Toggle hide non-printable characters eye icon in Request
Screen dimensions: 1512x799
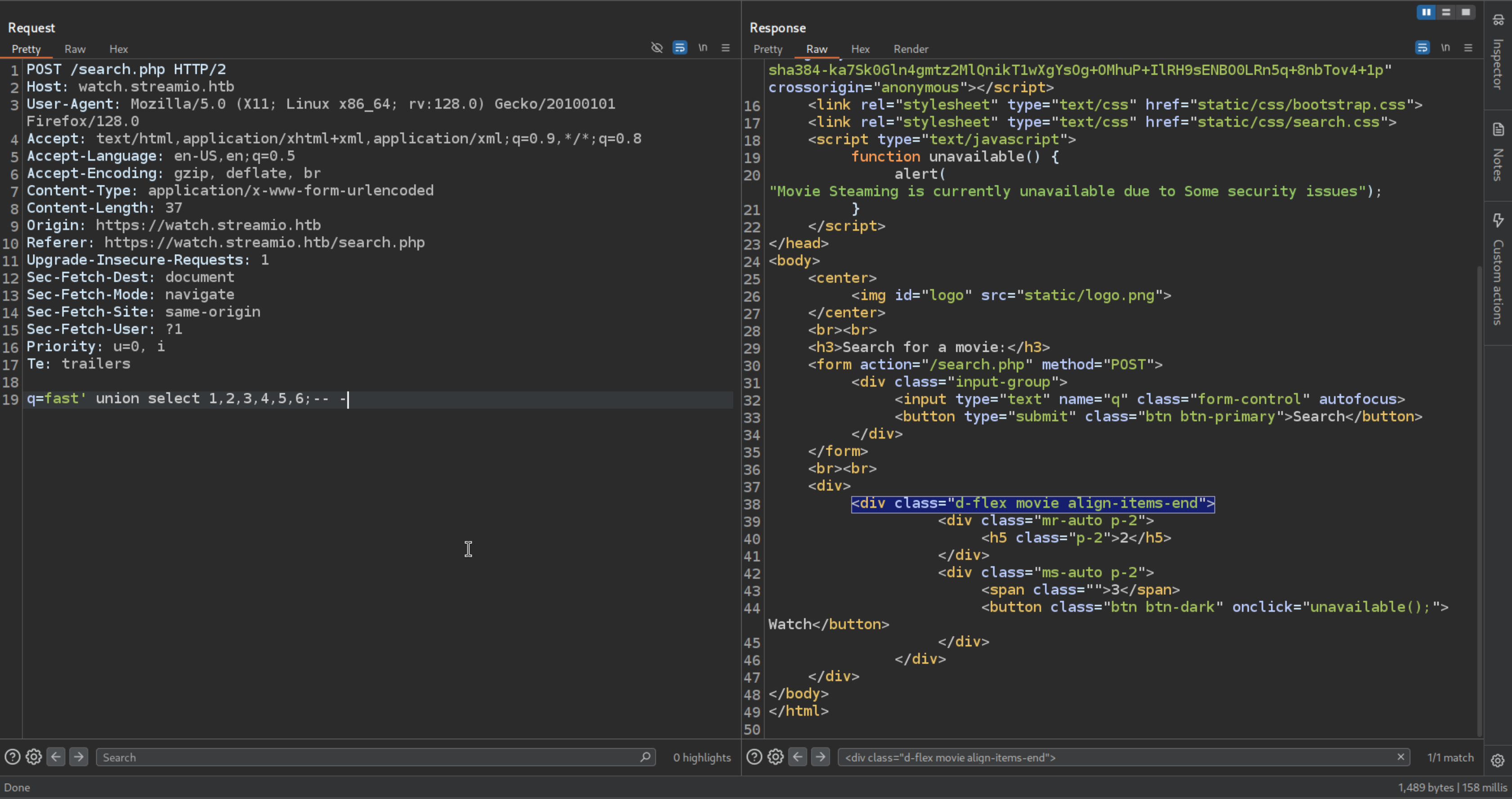657,48
